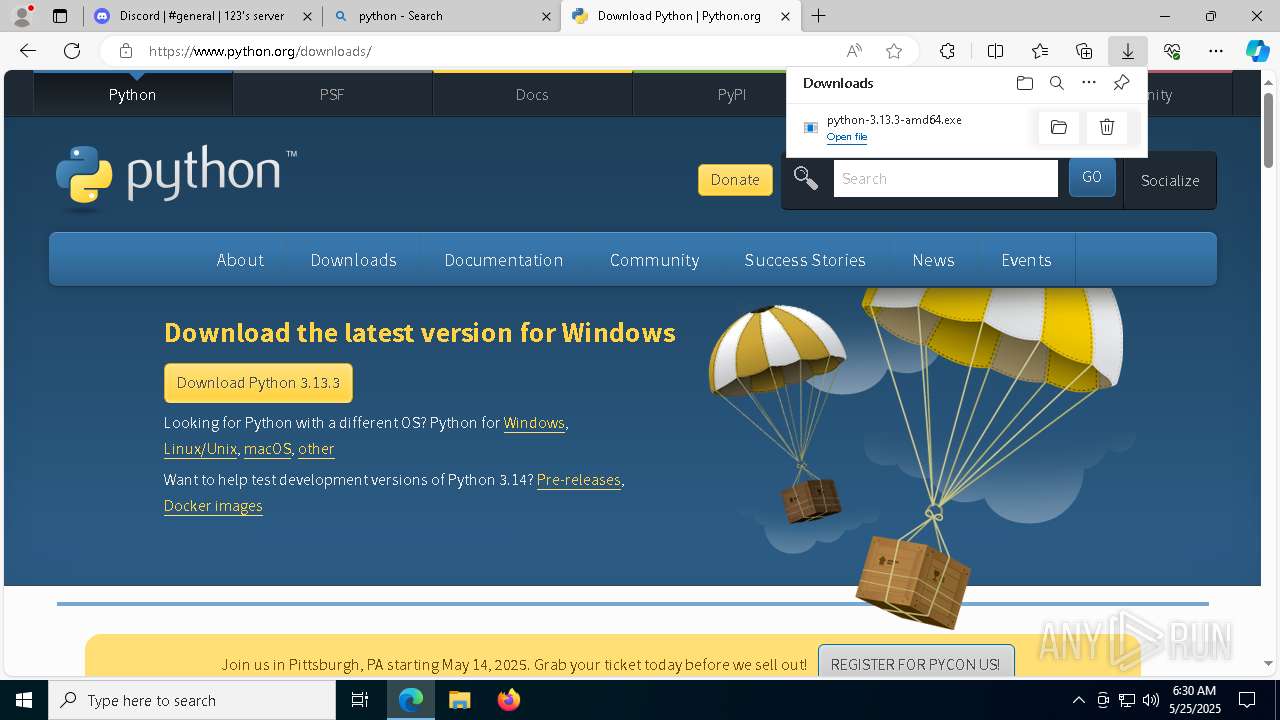Click the Read aloud icon

854,51
